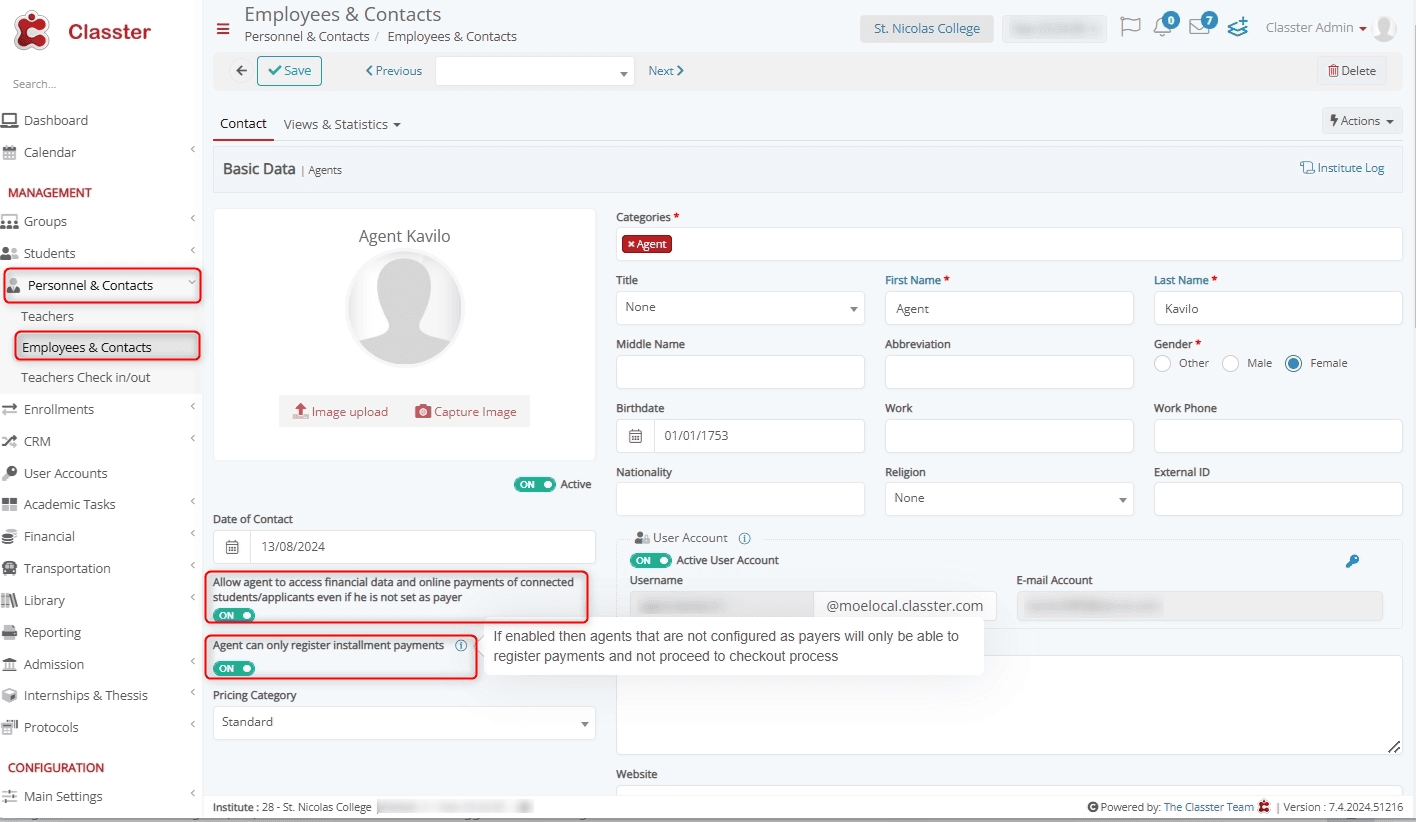
Task: Open Calendar in sidebar
Action: click(x=50, y=152)
